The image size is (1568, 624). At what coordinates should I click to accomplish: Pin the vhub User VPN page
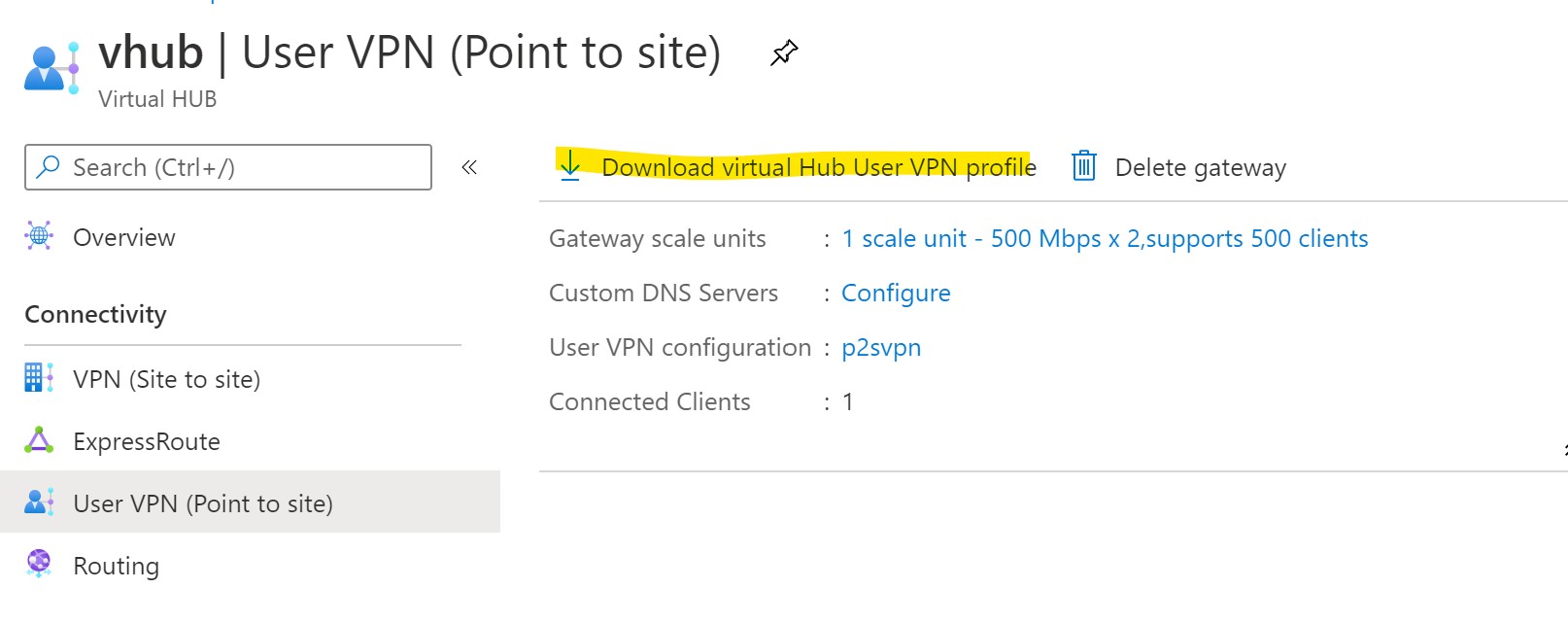click(x=784, y=52)
